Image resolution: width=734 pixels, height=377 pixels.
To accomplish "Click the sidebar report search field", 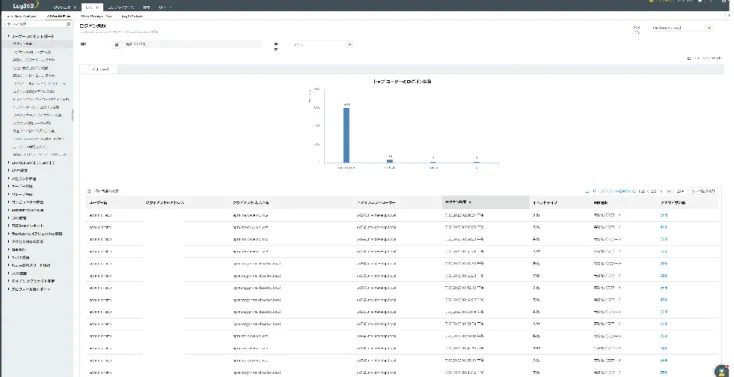I will point(36,24).
